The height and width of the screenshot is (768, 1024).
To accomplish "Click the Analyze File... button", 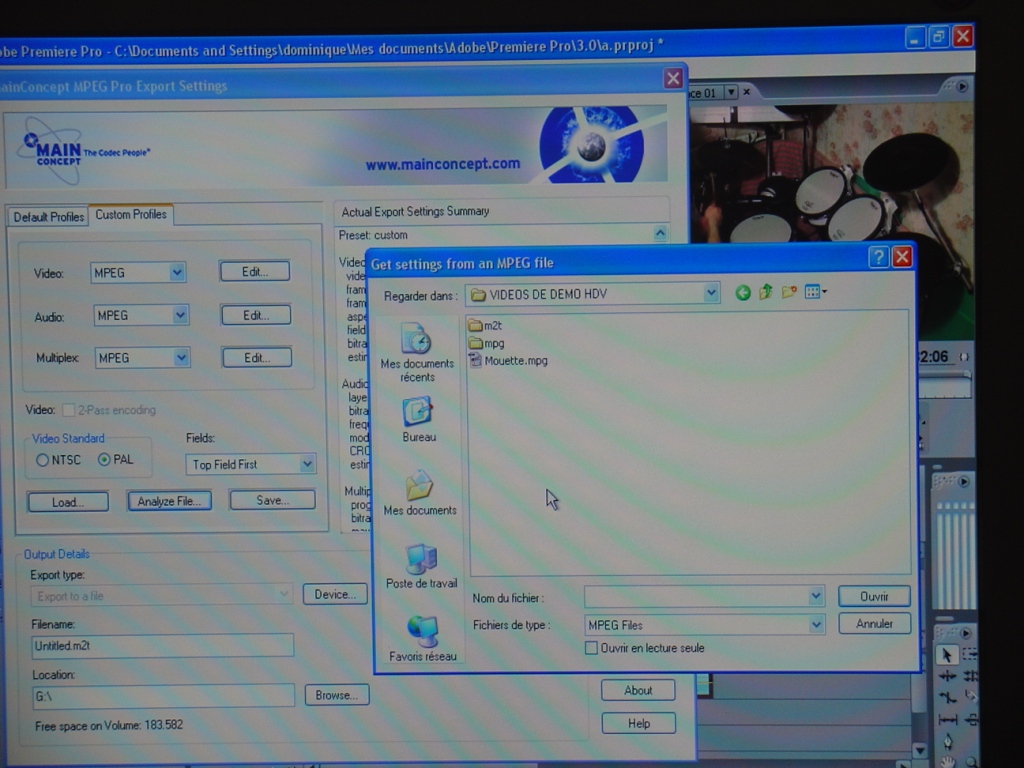I will pos(169,502).
